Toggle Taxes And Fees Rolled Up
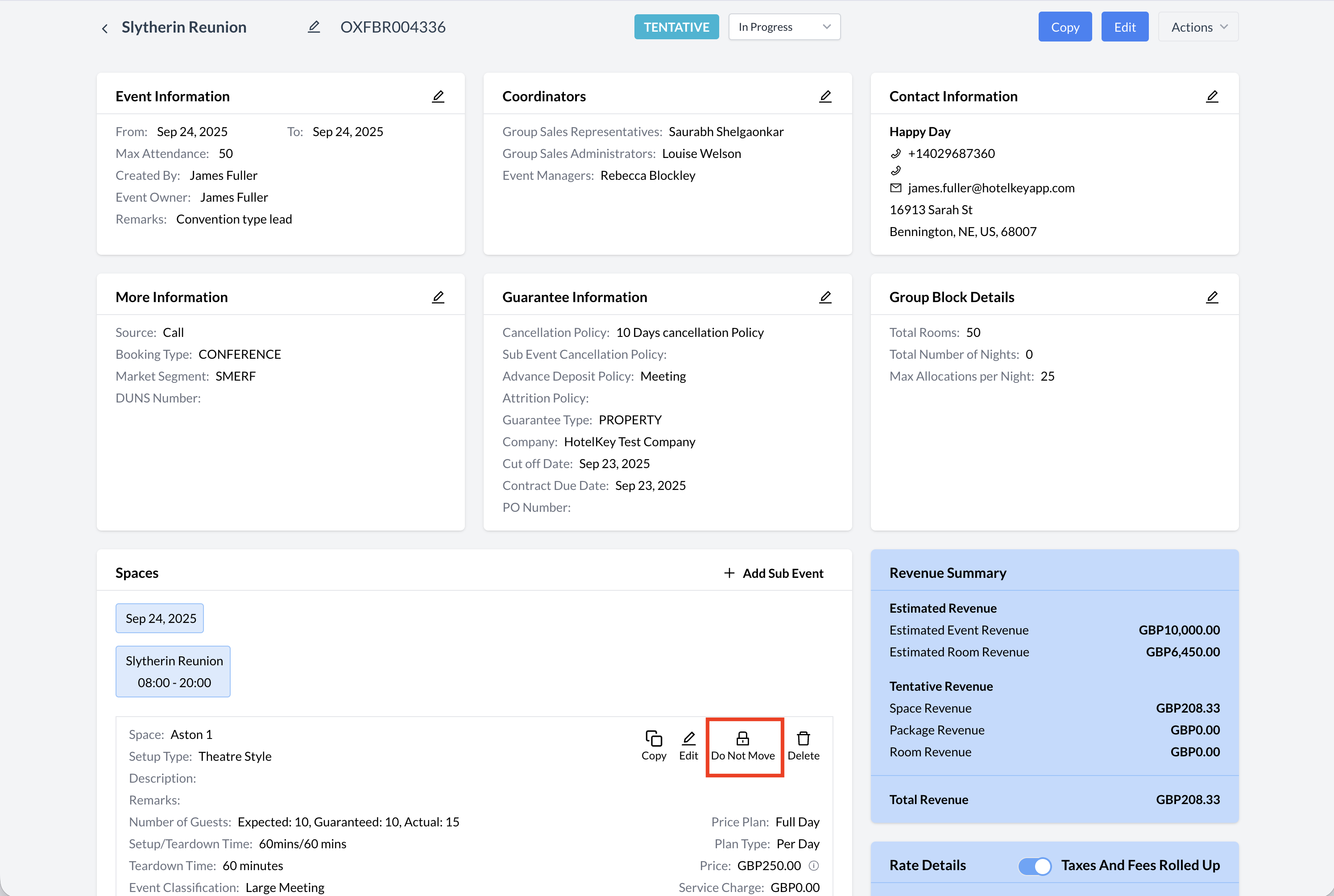 1035,866
